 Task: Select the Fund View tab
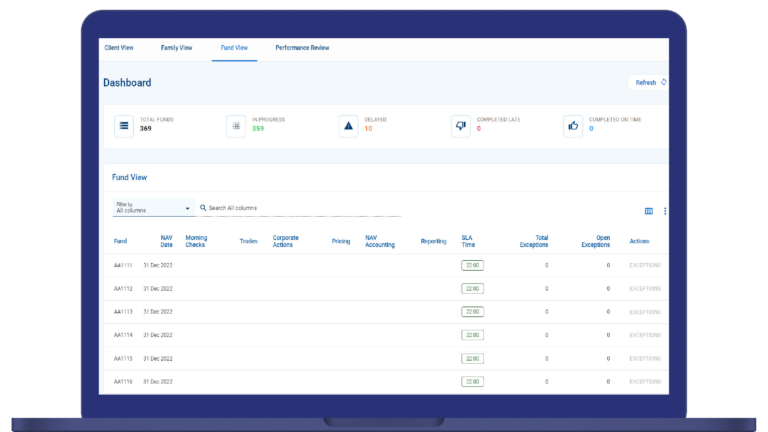tap(234, 48)
